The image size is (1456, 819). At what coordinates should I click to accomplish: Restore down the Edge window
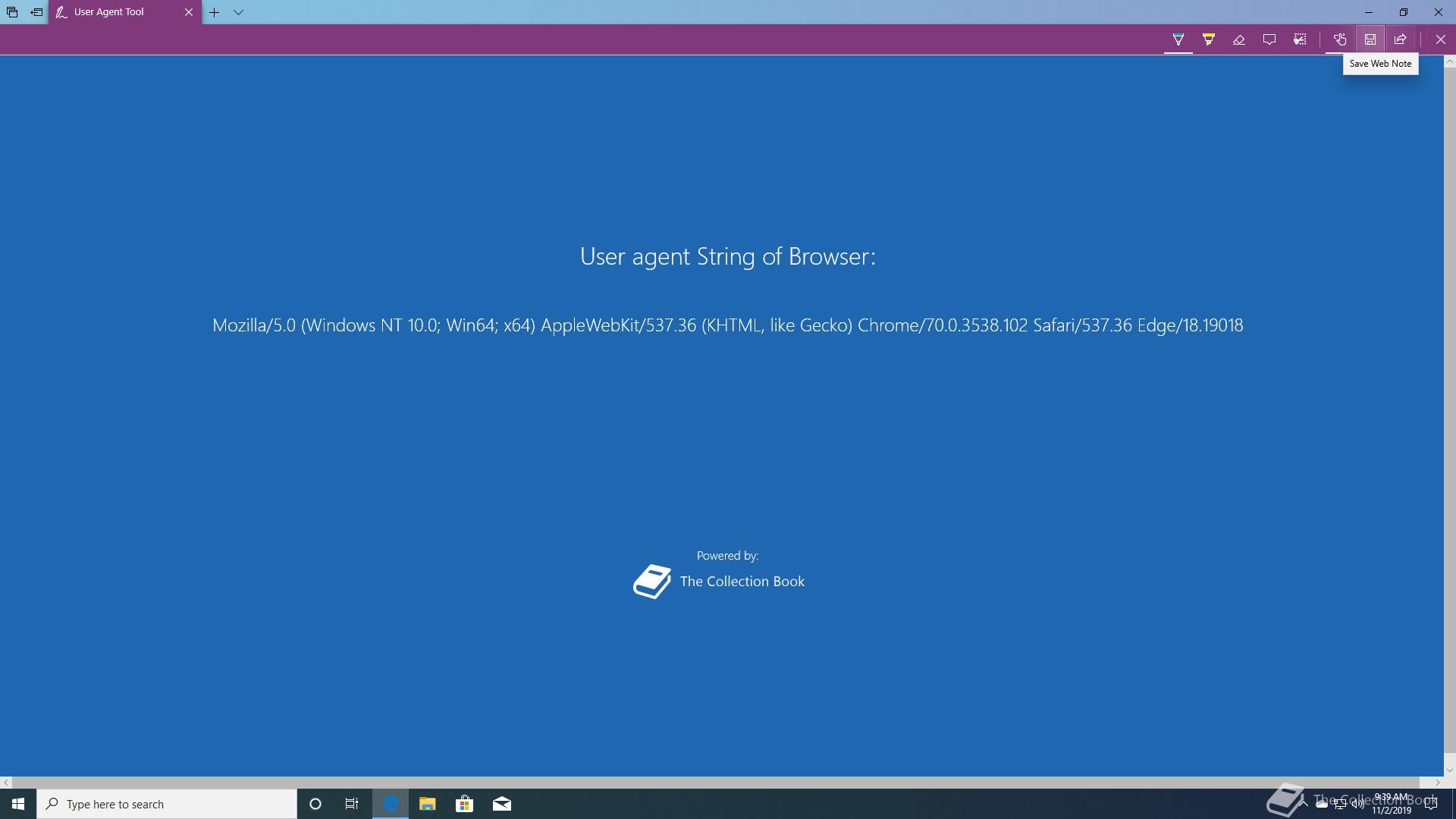coord(1403,12)
